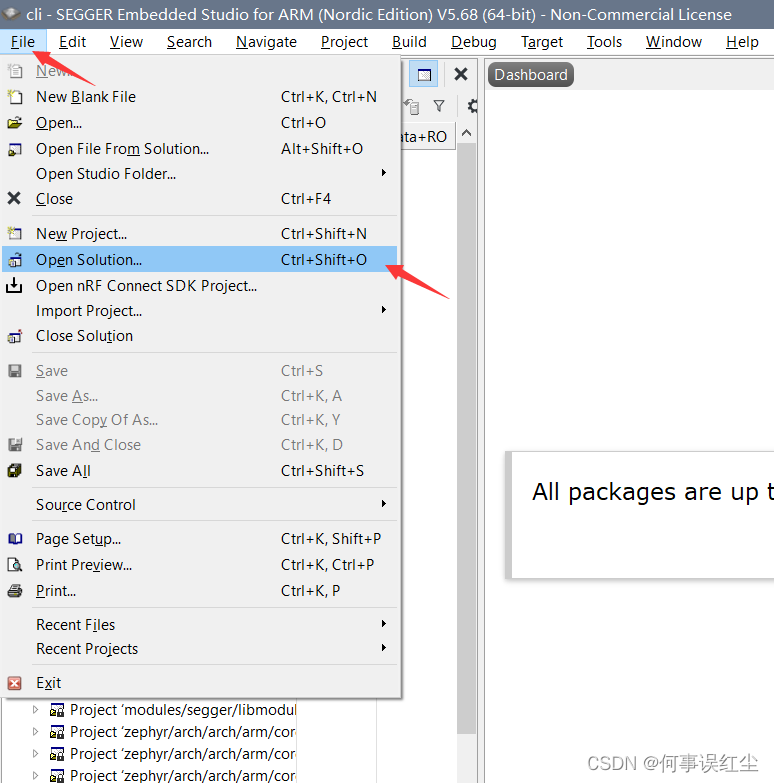Select Open Solution... entry
774x783 pixels.
pyautogui.click(x=200, y=260)
